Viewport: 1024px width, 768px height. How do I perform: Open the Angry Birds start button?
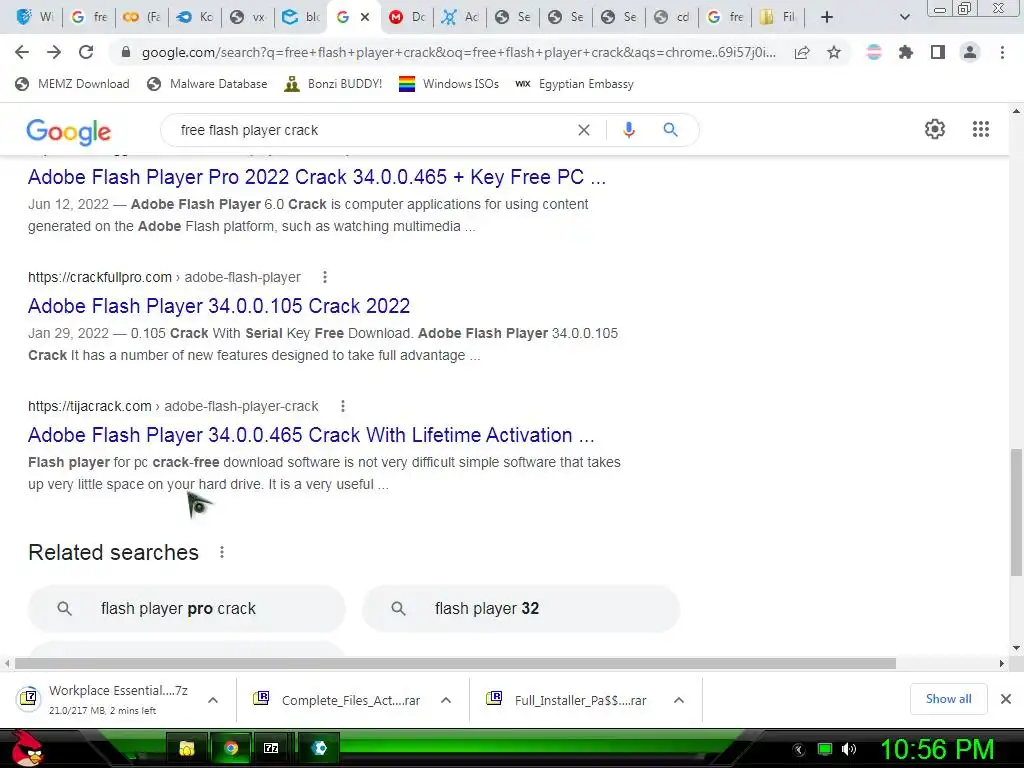26,748
